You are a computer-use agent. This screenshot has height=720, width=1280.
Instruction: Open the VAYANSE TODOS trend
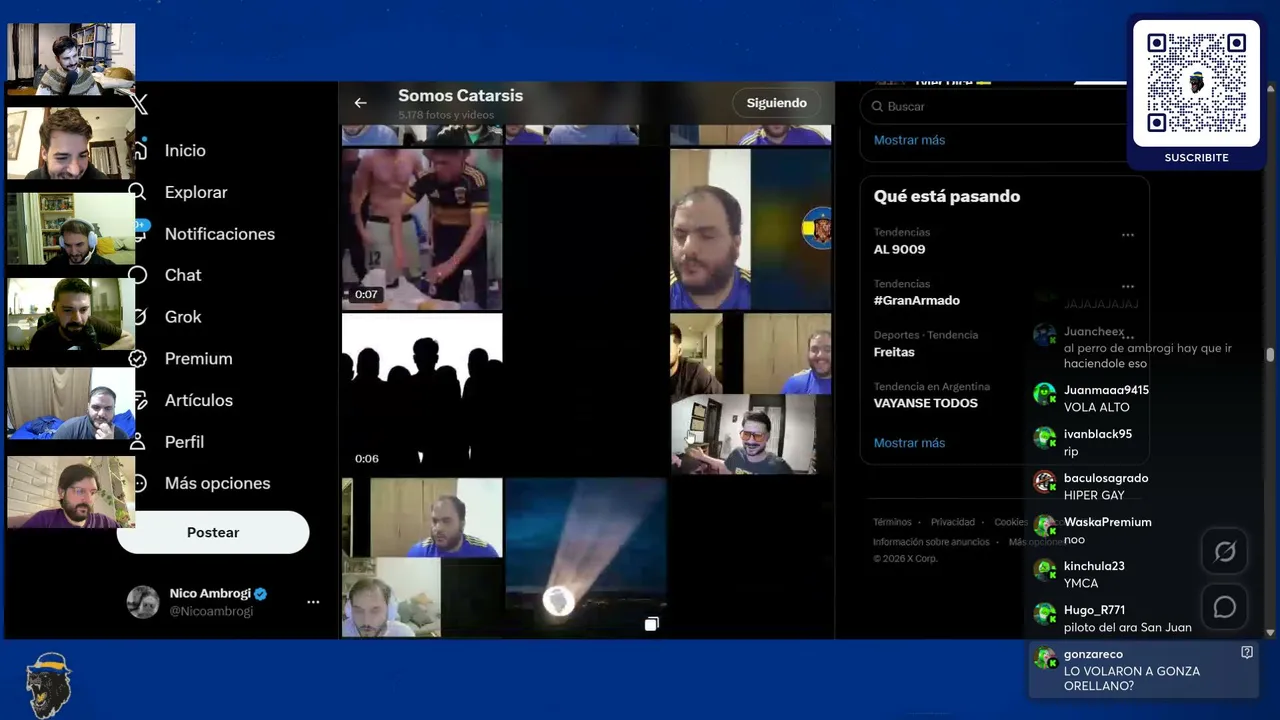pos(926,403)
